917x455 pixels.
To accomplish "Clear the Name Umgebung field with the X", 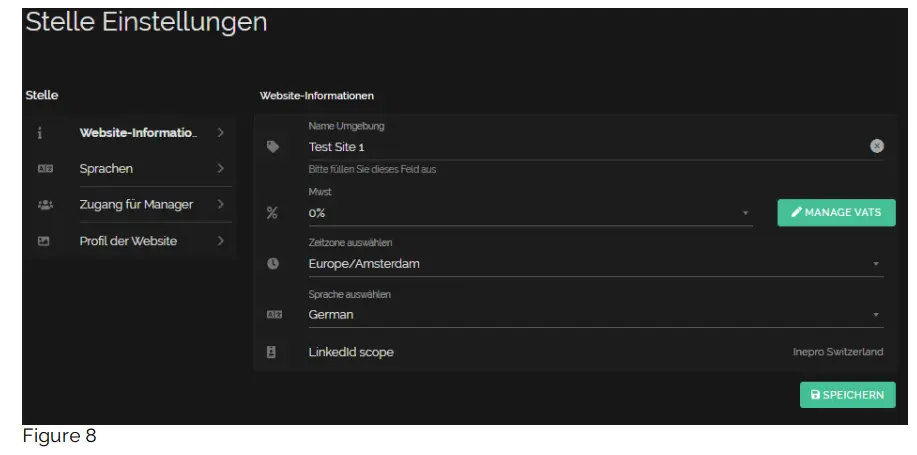I will (877, 146).
